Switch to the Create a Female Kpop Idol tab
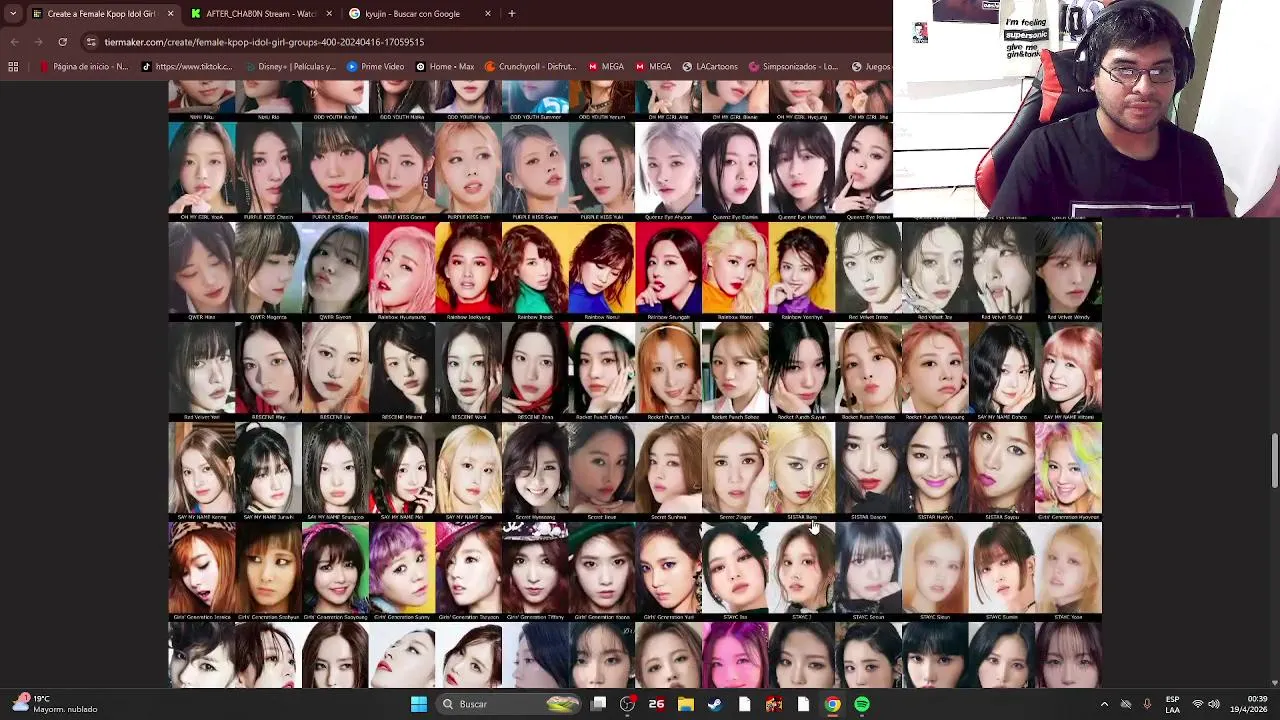Image resolution: width=1280 pixels, height=720 pixels. pyautogui.click(x=102, y=14)
